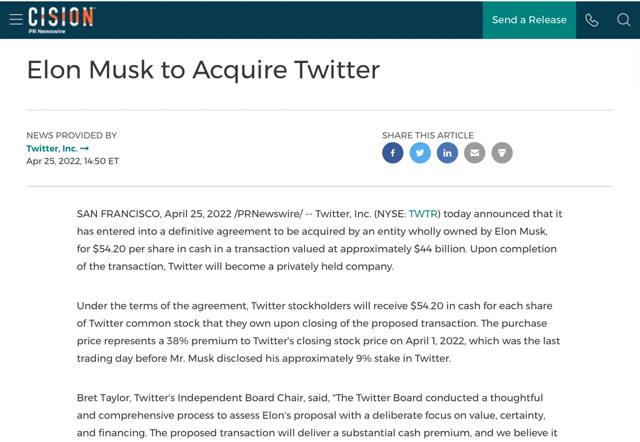The width and height of the screenshot is (640, 442).
Task: Click the Bret Taylor quote paragraph
Action: (x=319, y=415)
